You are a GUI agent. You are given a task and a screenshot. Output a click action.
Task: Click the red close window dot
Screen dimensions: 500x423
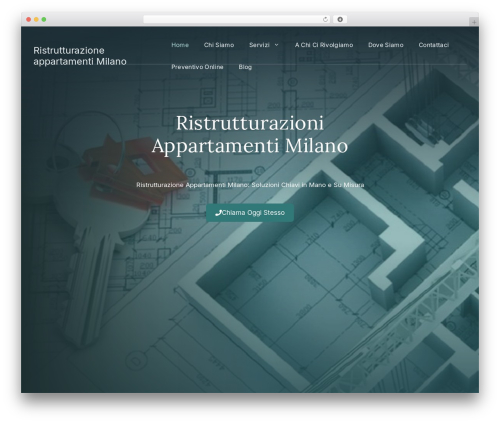(x=29, y=20)
